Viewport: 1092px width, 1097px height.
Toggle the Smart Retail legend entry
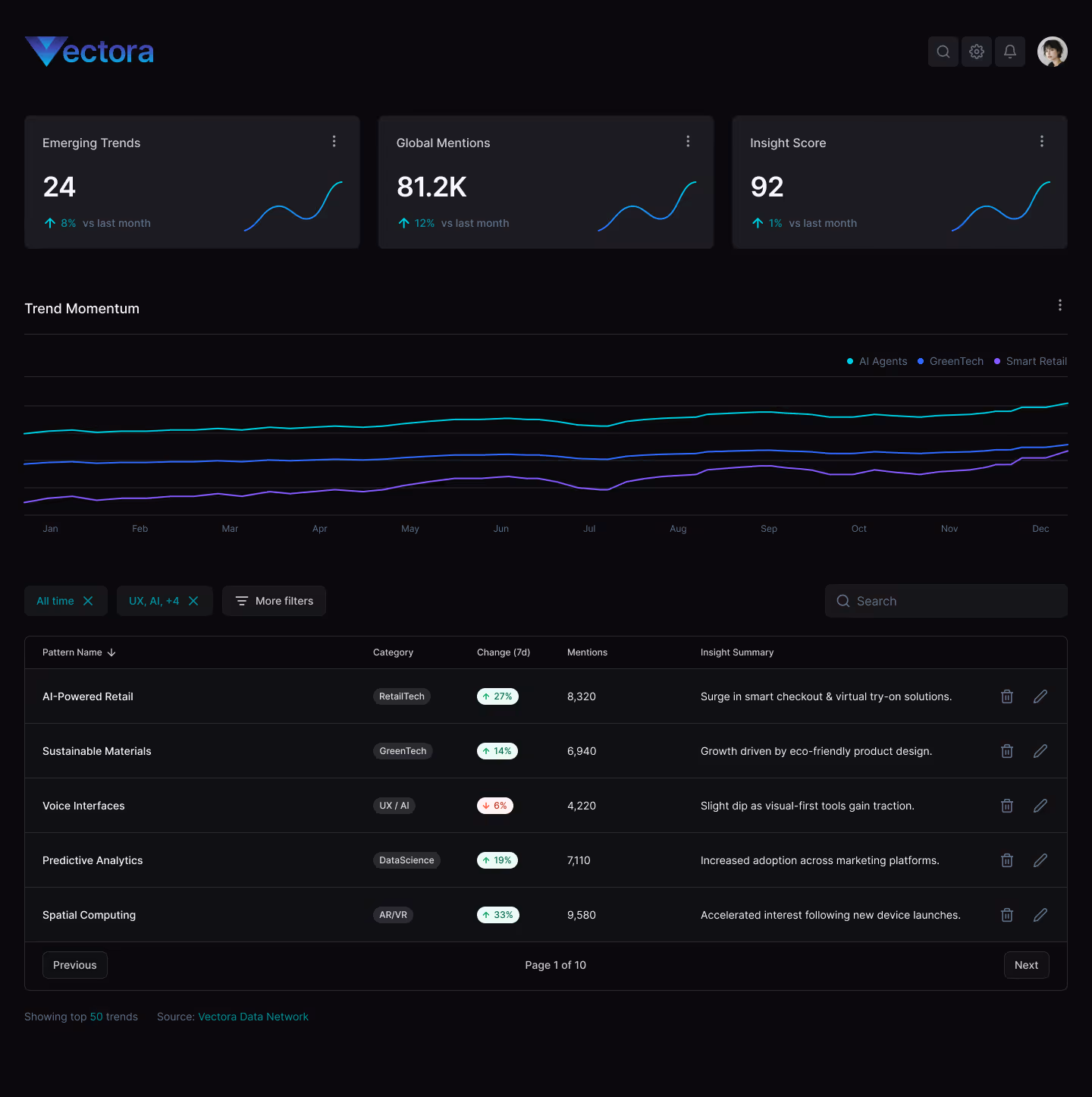point(1030,361)
